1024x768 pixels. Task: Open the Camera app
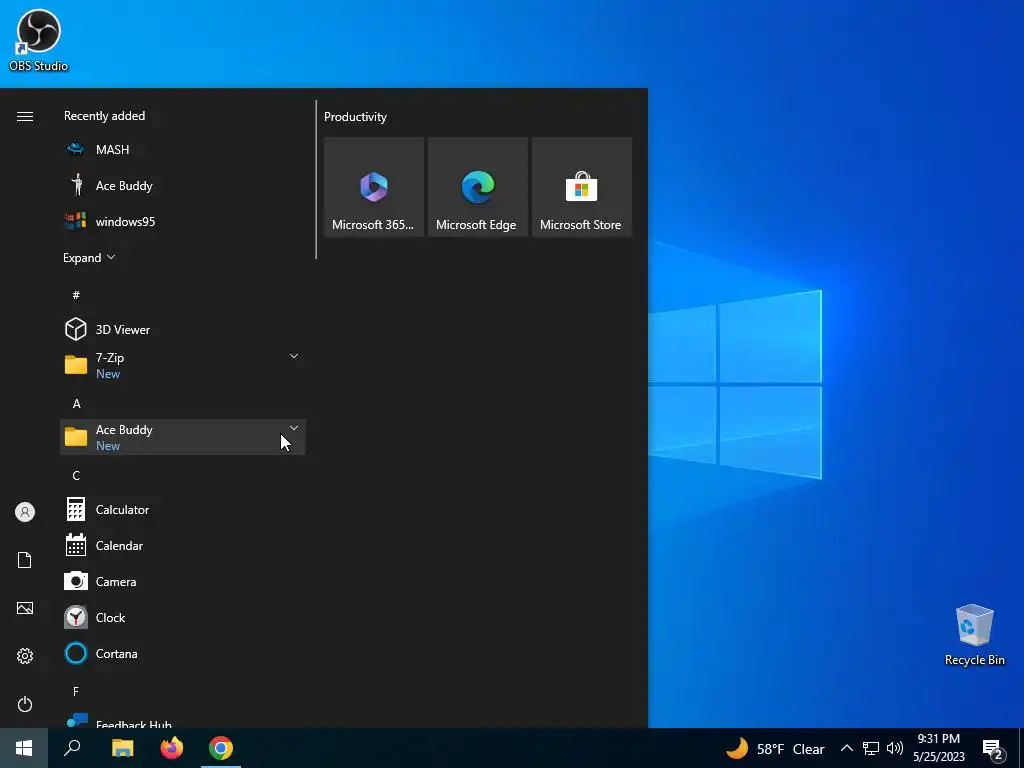pos(183,581)
